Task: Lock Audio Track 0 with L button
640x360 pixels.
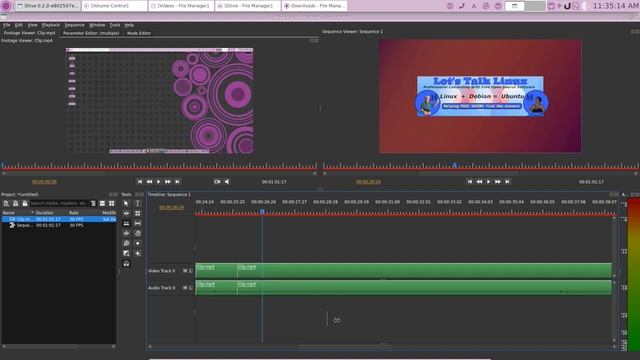Action: click(x=191, y=288)
